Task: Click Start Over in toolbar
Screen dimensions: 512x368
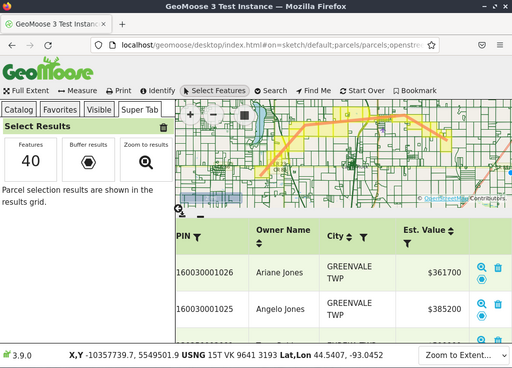Action: pyautogui.click(x=362, y=91)
